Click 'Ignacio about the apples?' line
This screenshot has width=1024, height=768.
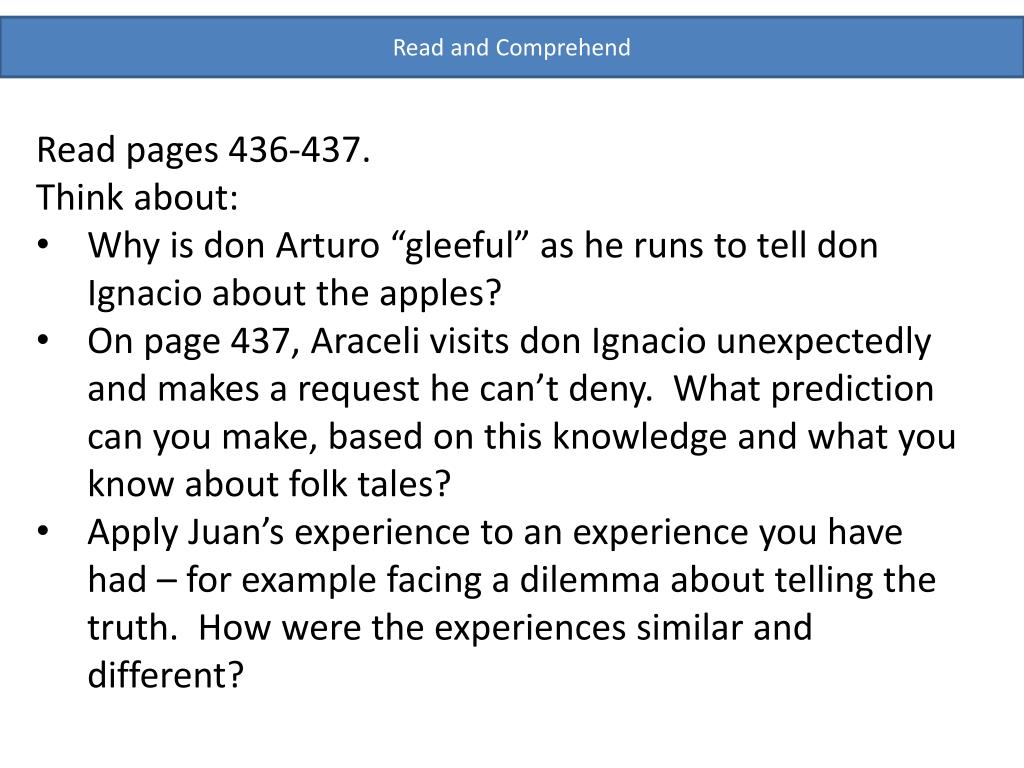click(x=295, y=294)
